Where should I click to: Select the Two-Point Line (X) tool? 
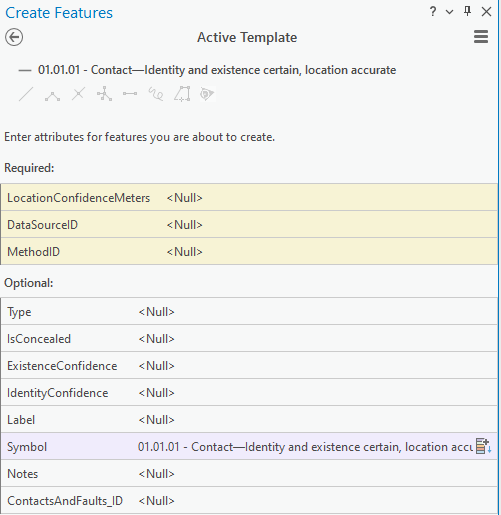click(78, 94)
